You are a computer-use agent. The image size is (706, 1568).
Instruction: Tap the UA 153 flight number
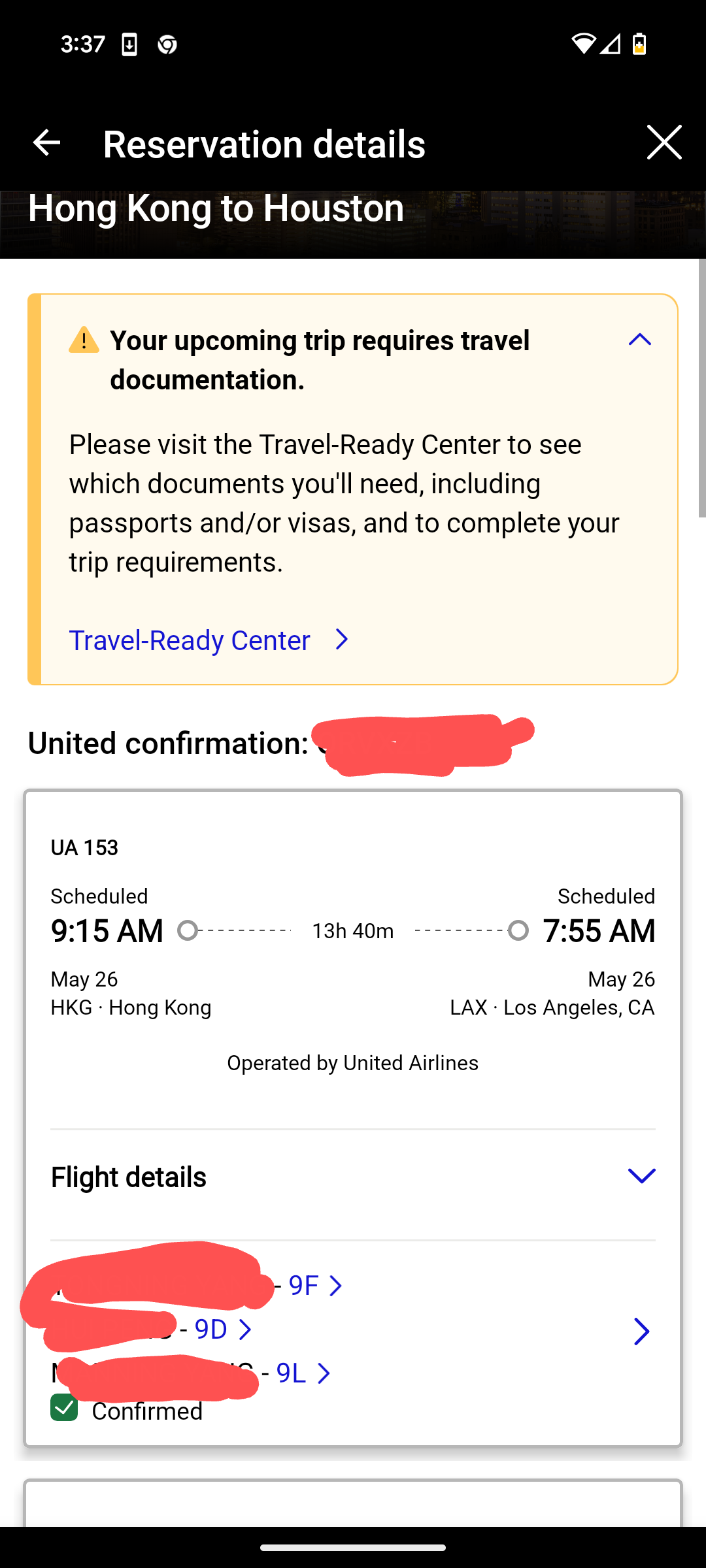pos(84,847)
